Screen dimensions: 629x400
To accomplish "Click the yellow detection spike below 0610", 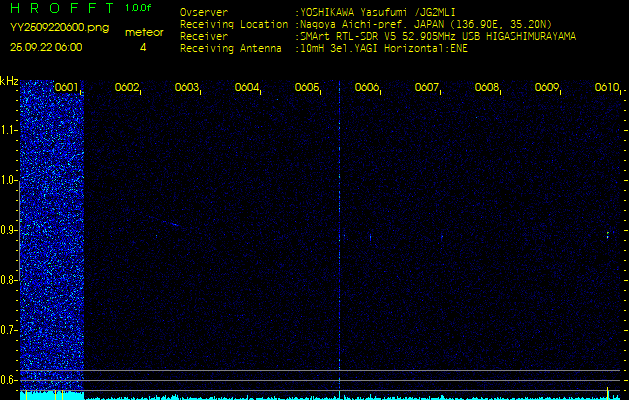I will (608, 393).
